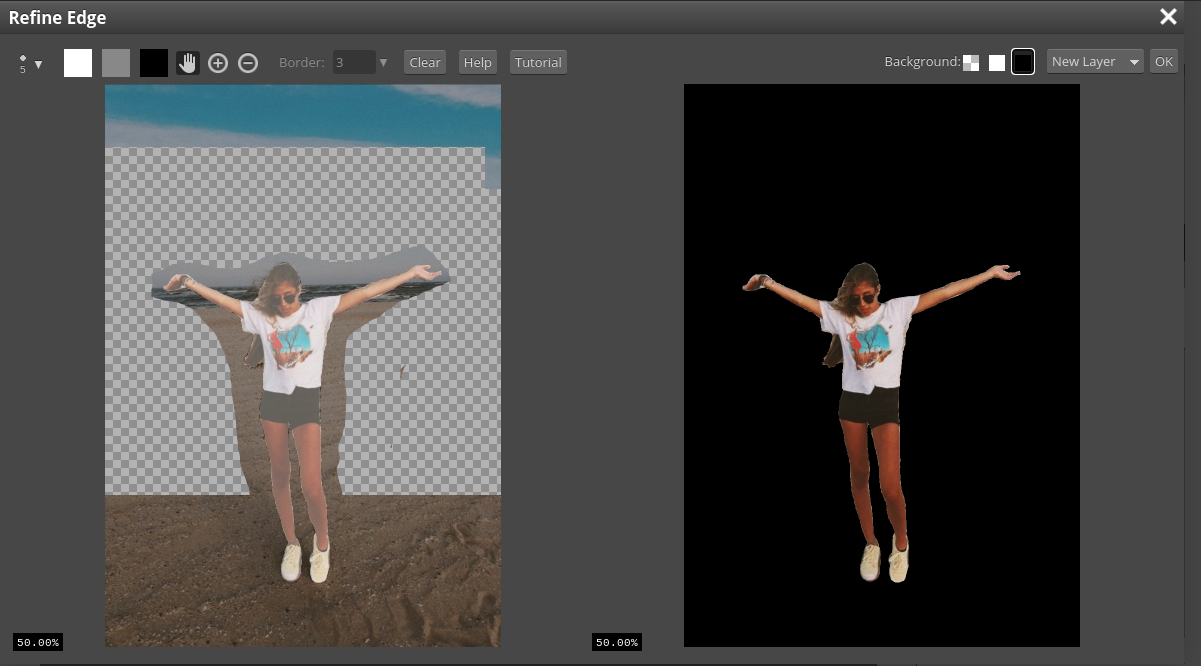Click left pane 50.00% zoom label
1201x666 pixels.
point(38,642)
